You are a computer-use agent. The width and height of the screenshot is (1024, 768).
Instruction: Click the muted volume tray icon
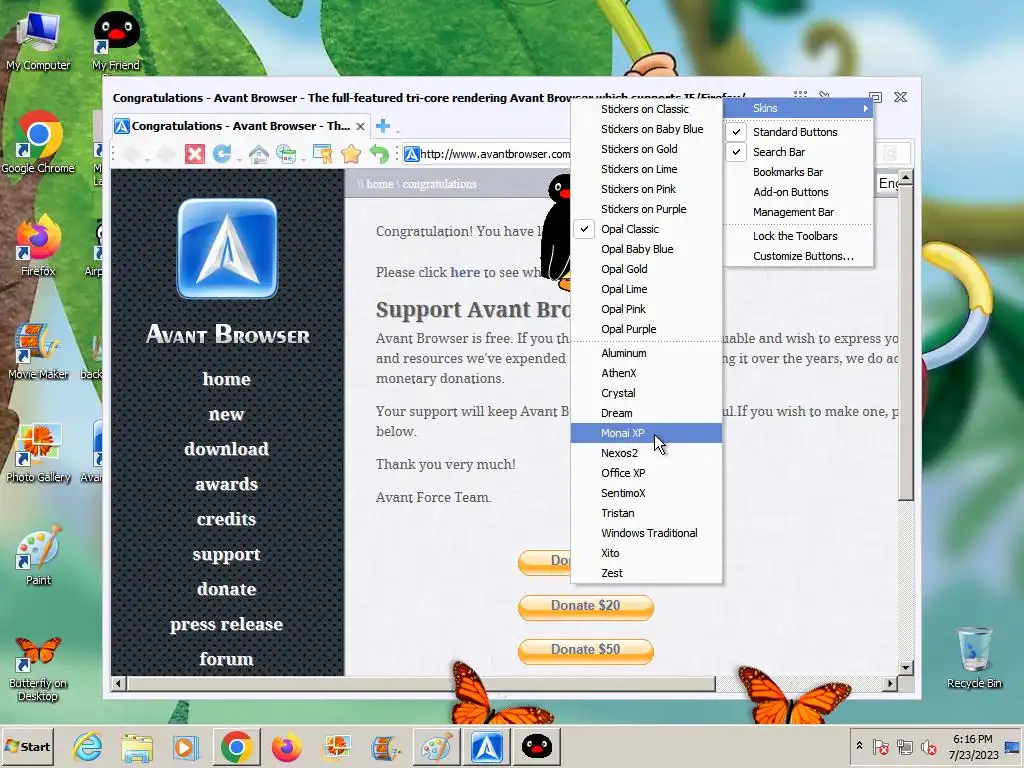(x=928, y=747)
